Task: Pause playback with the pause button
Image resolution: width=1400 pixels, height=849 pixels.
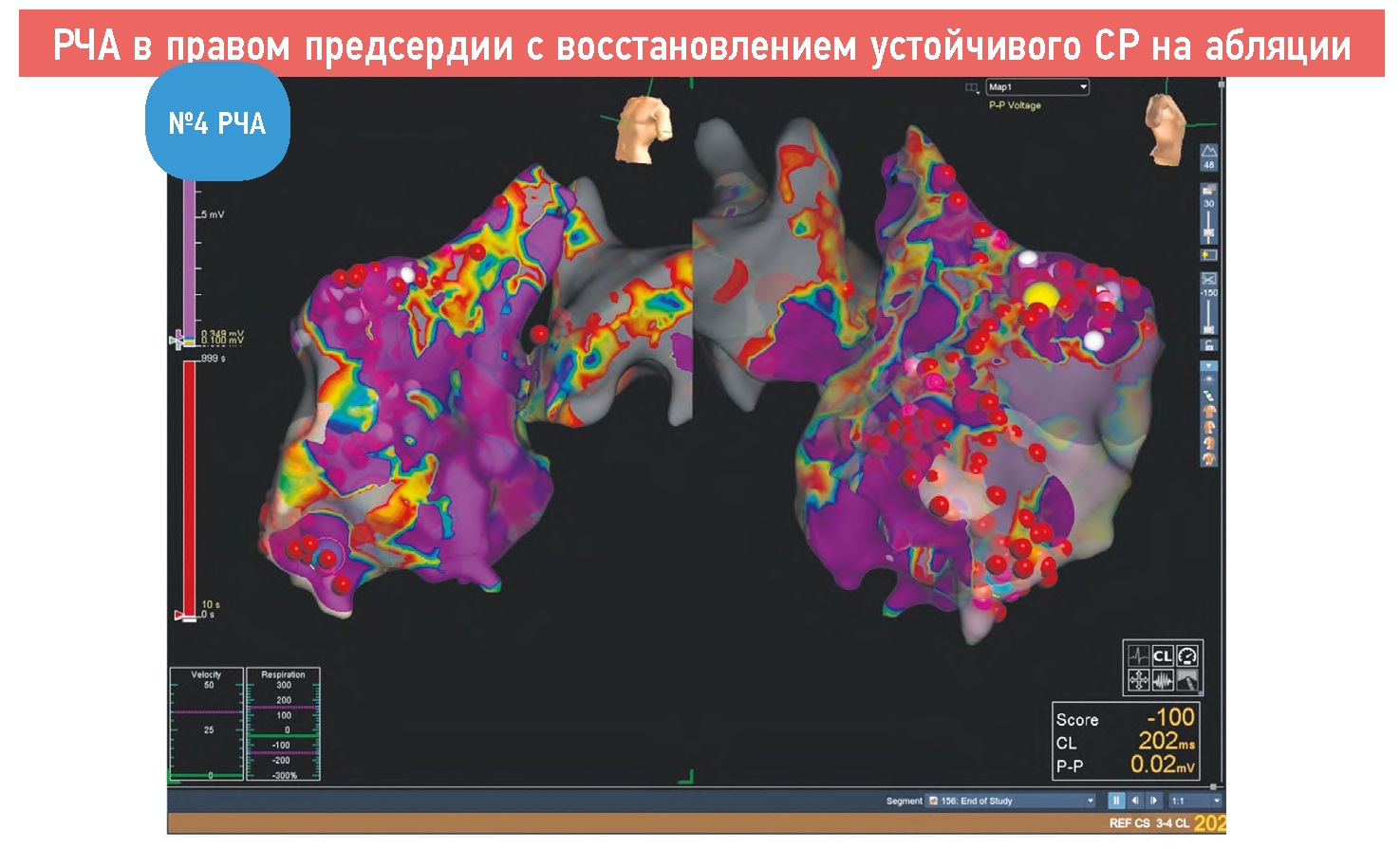Action: coord(1116,801)
